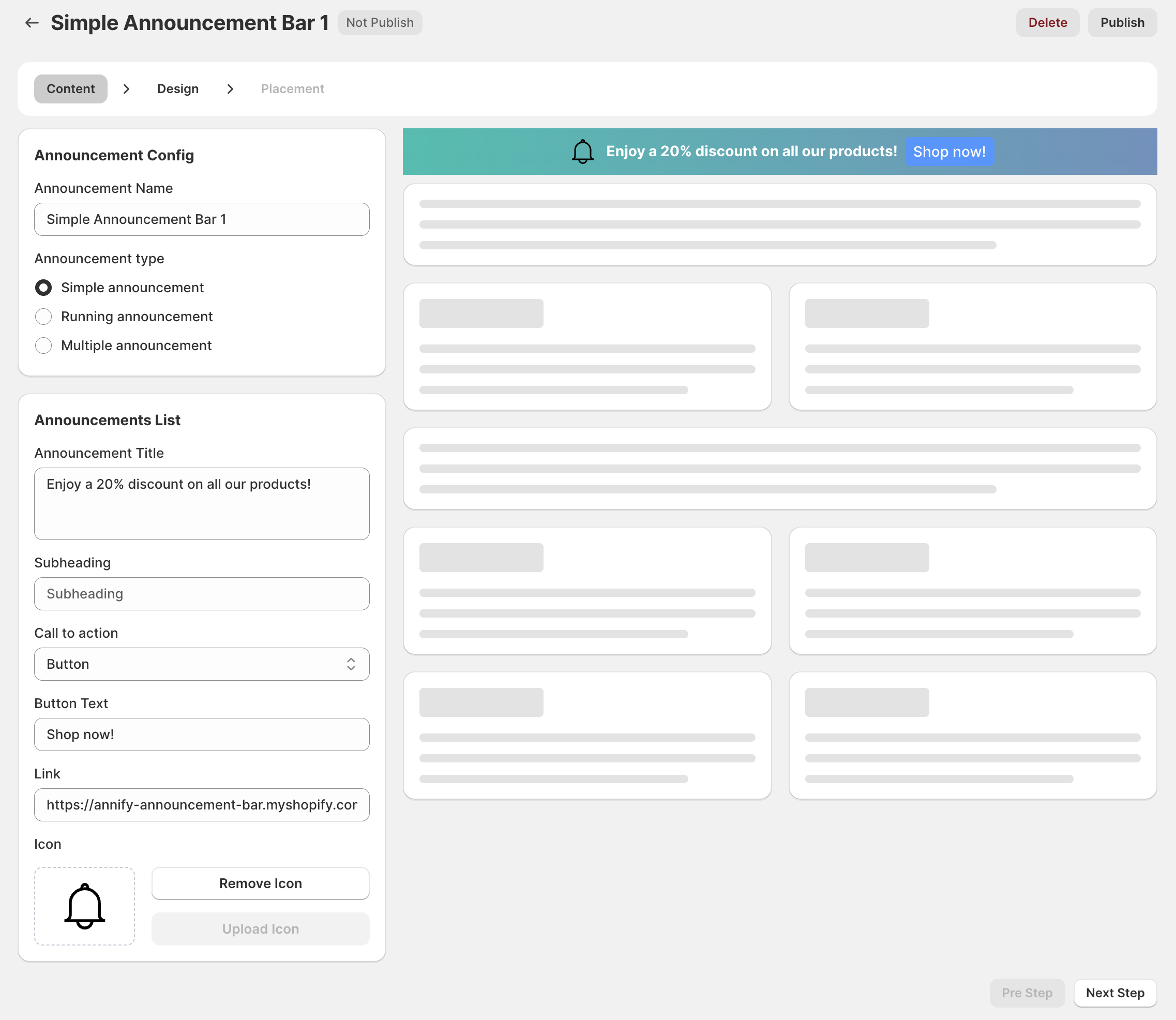
Task: Click the Next Step button
Action: (x=1114, y=993)
